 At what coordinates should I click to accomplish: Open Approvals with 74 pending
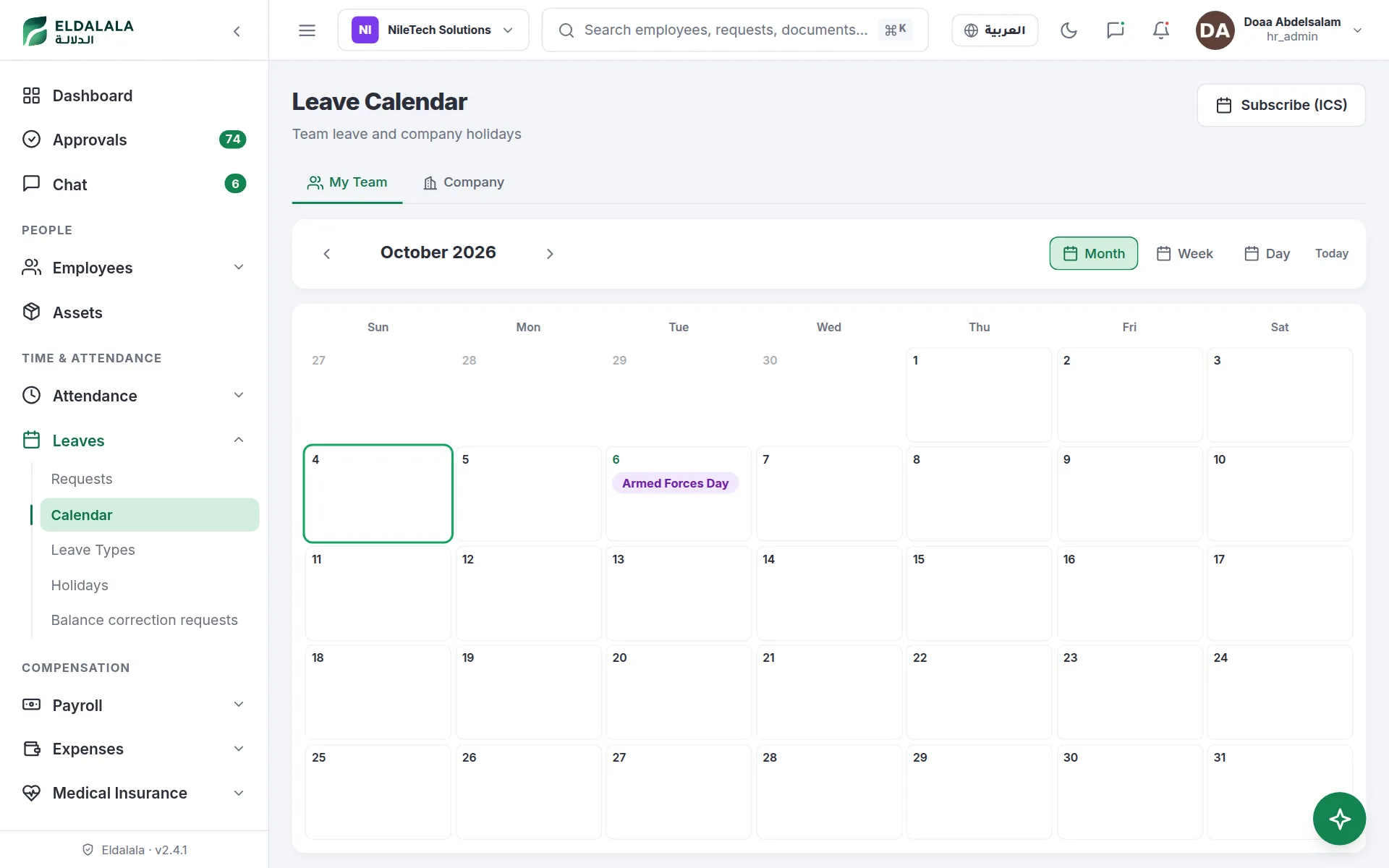pyautogui.click(x=134, y=140)
